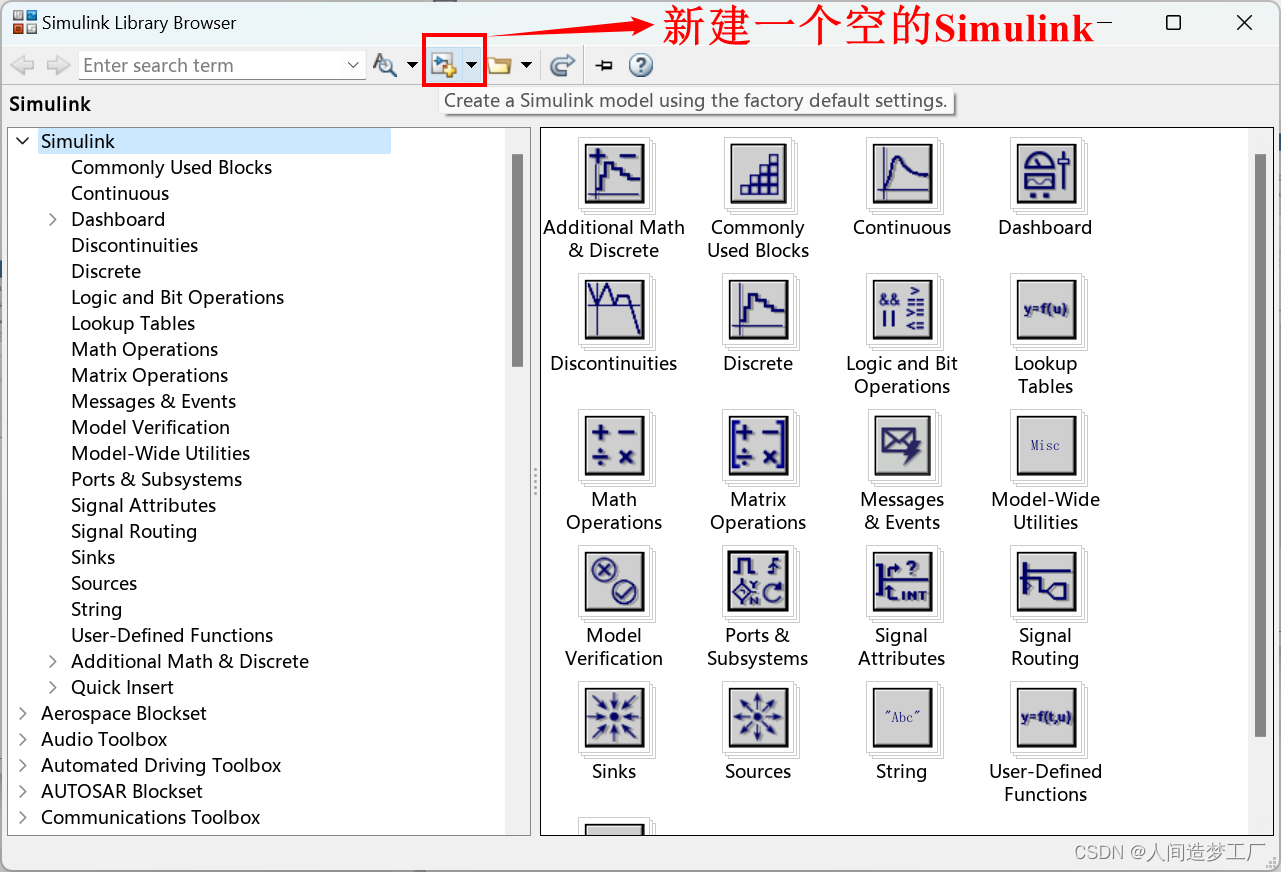Select Signal Routing tree item
This screenshot has width=1281, height=872.
(134, 532)
